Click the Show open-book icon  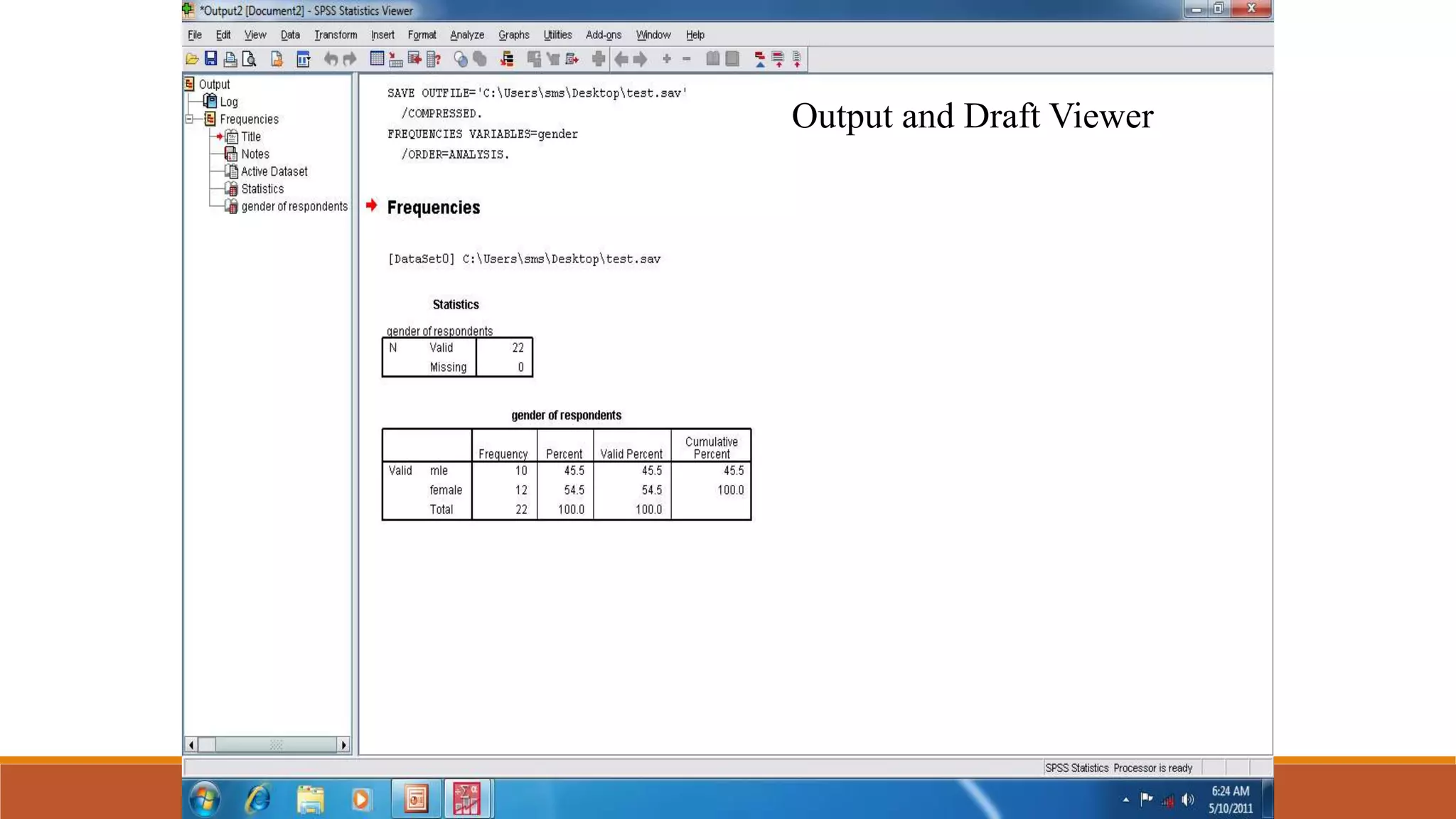click(x=713, y=59)
